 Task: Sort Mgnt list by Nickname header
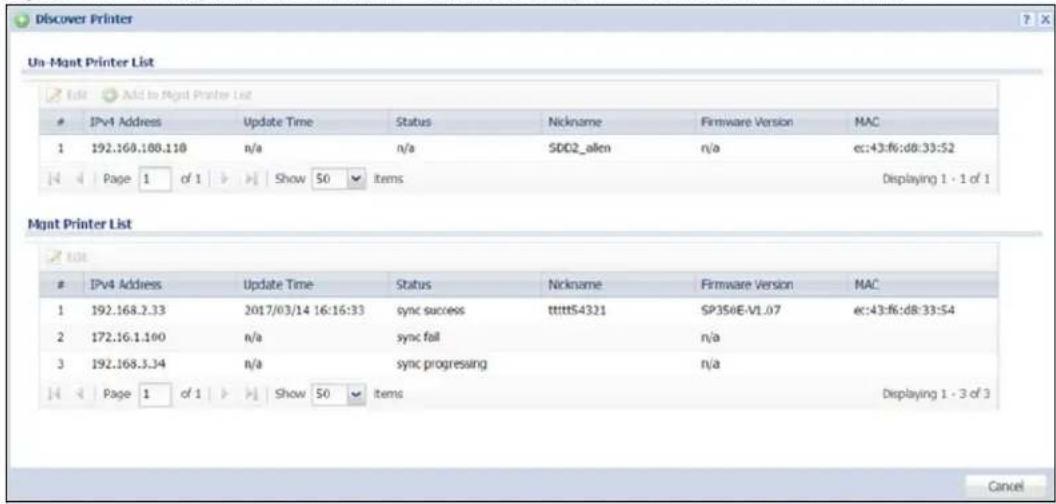pyautogui.click(x=618, y=285)
